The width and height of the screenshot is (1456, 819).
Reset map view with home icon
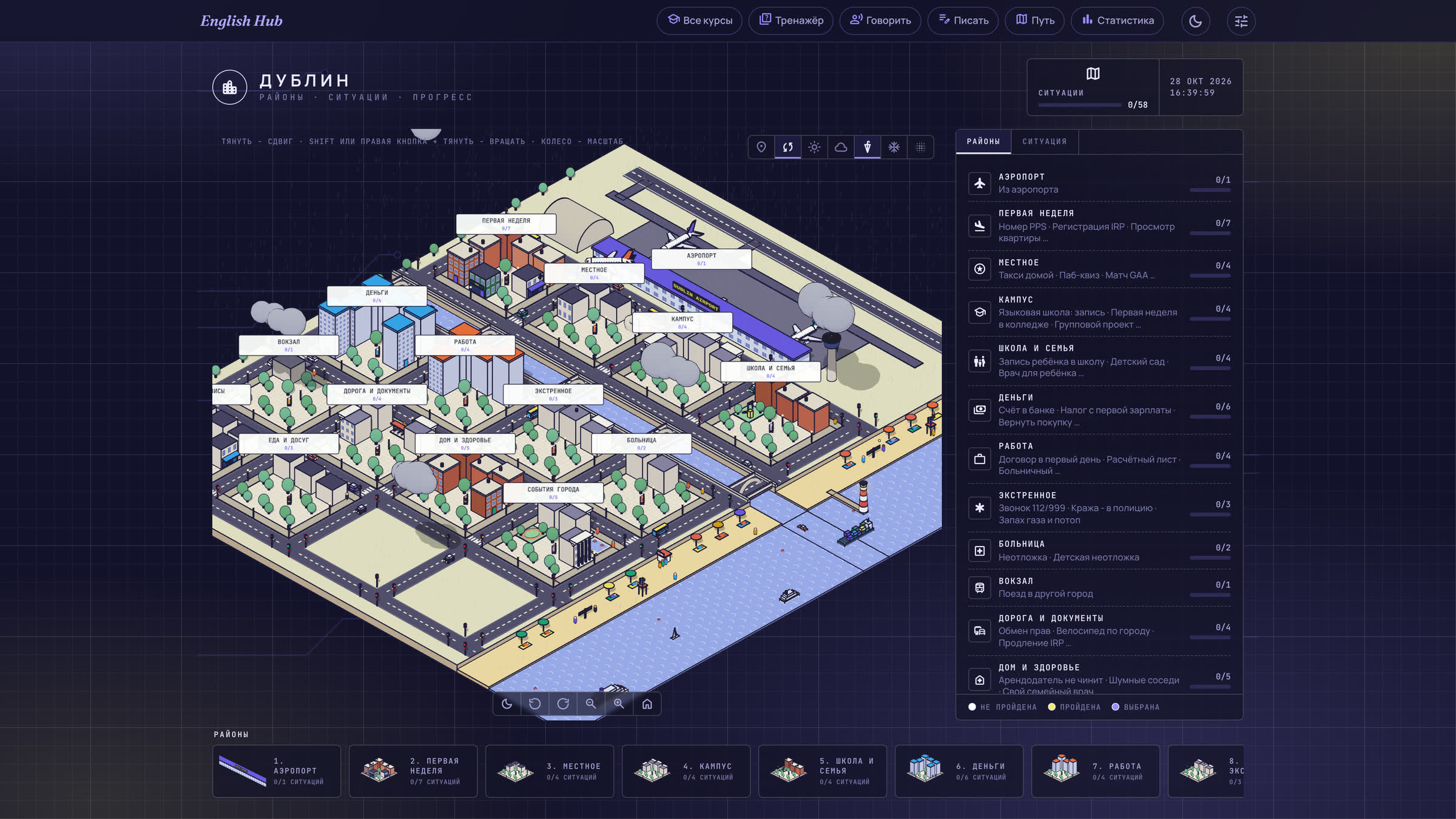click(647, 704)
